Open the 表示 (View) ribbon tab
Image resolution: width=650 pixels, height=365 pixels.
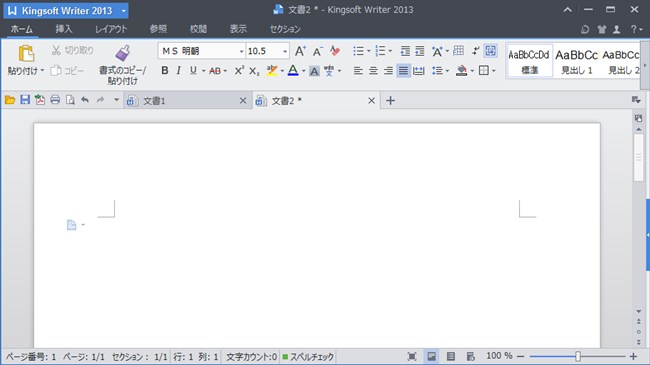(x=238, y=29)
